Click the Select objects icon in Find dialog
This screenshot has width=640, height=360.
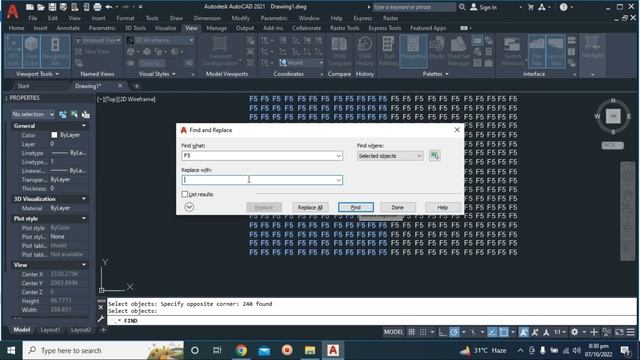pos(435,156)
